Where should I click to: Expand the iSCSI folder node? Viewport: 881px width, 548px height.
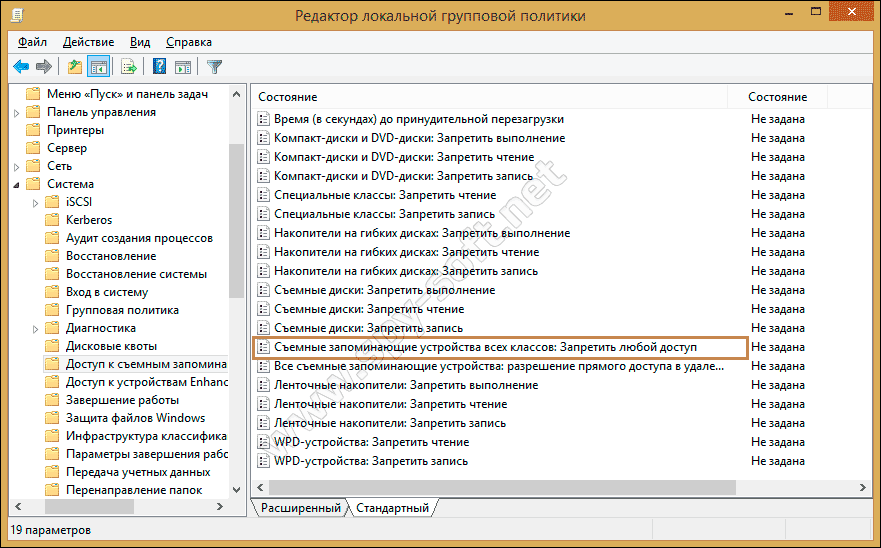pos(36,202)
